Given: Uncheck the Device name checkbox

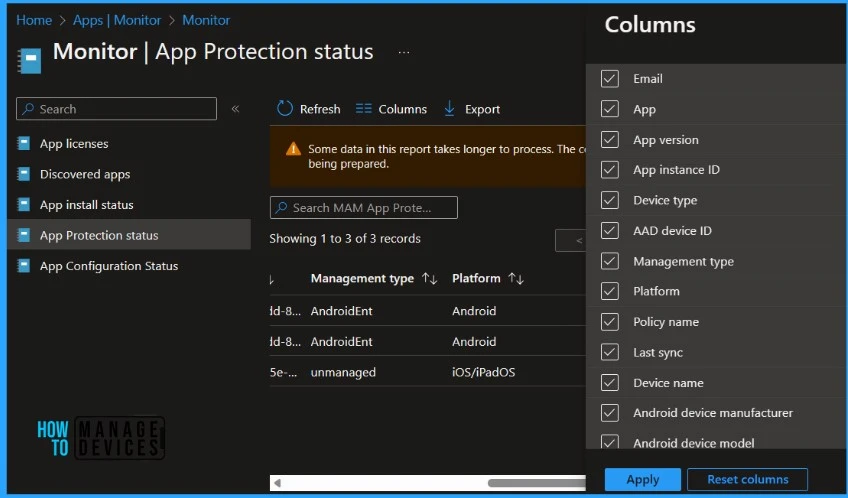Looking at the screenshot, I should click(x=610, y=382).
